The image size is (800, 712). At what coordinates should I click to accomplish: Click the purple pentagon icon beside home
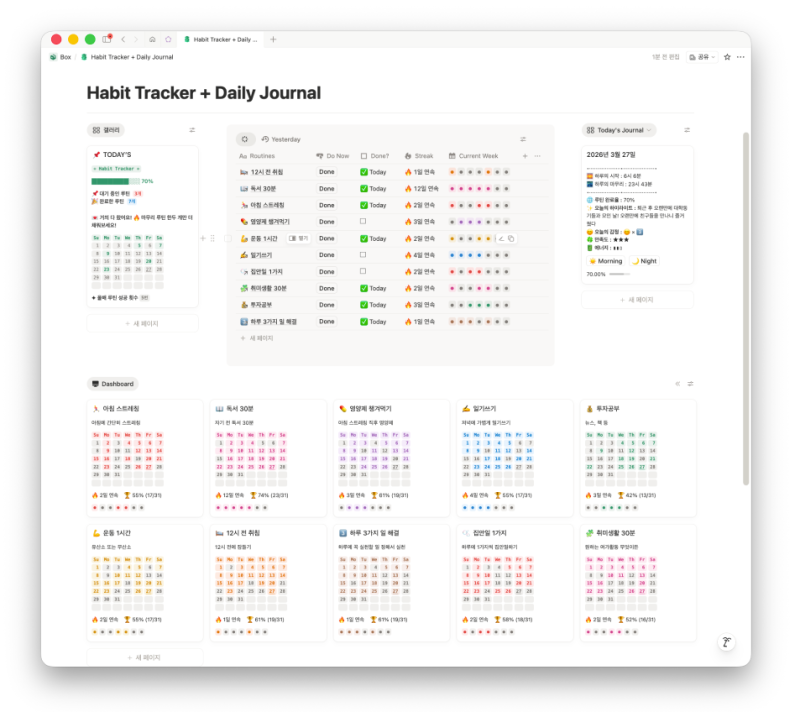coord(168,39)
